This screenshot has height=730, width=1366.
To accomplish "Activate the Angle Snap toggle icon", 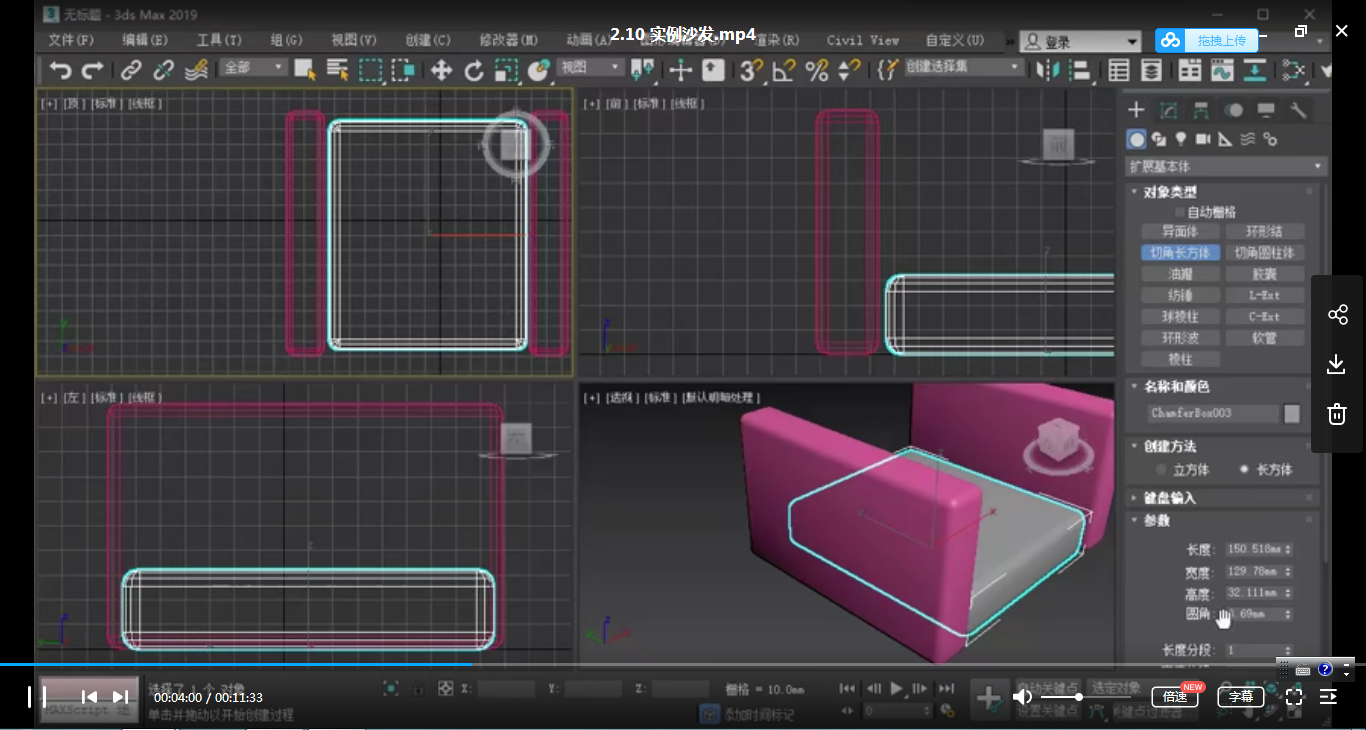I will pyautogui.click(x=783, y=70).
